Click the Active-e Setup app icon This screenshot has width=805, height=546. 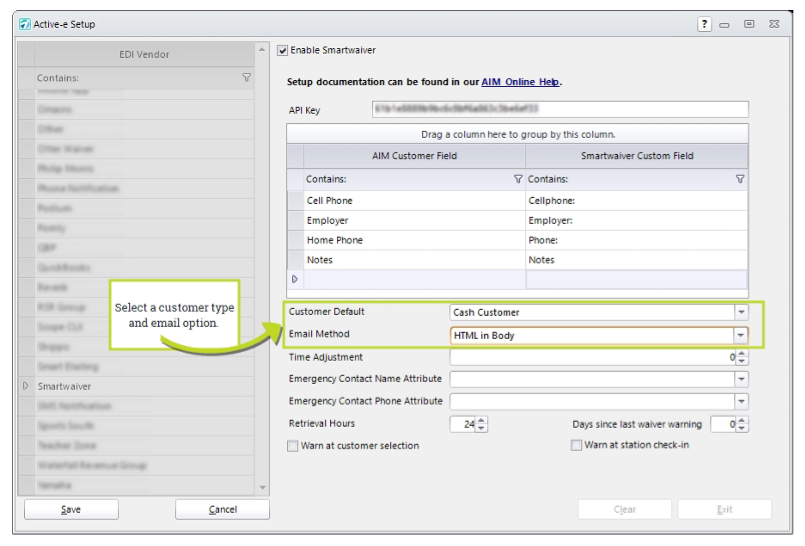[24, 24]
